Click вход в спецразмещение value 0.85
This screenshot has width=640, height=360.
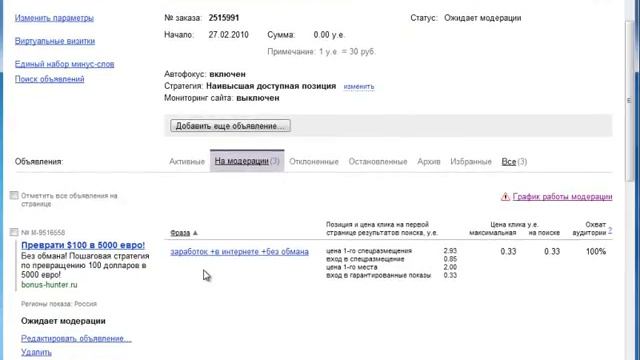click(450, 259)
